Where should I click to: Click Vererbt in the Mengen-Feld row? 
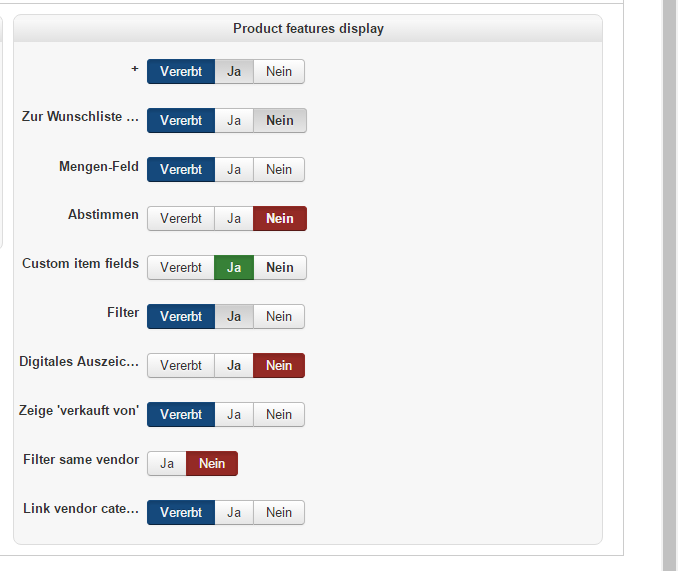pyautogui.click(x=181, y=170)
